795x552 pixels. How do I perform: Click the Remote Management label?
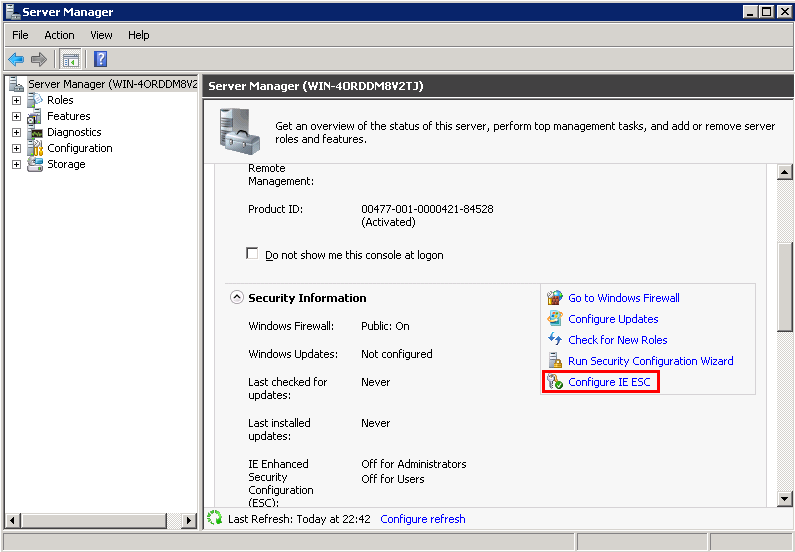(281, 175)
